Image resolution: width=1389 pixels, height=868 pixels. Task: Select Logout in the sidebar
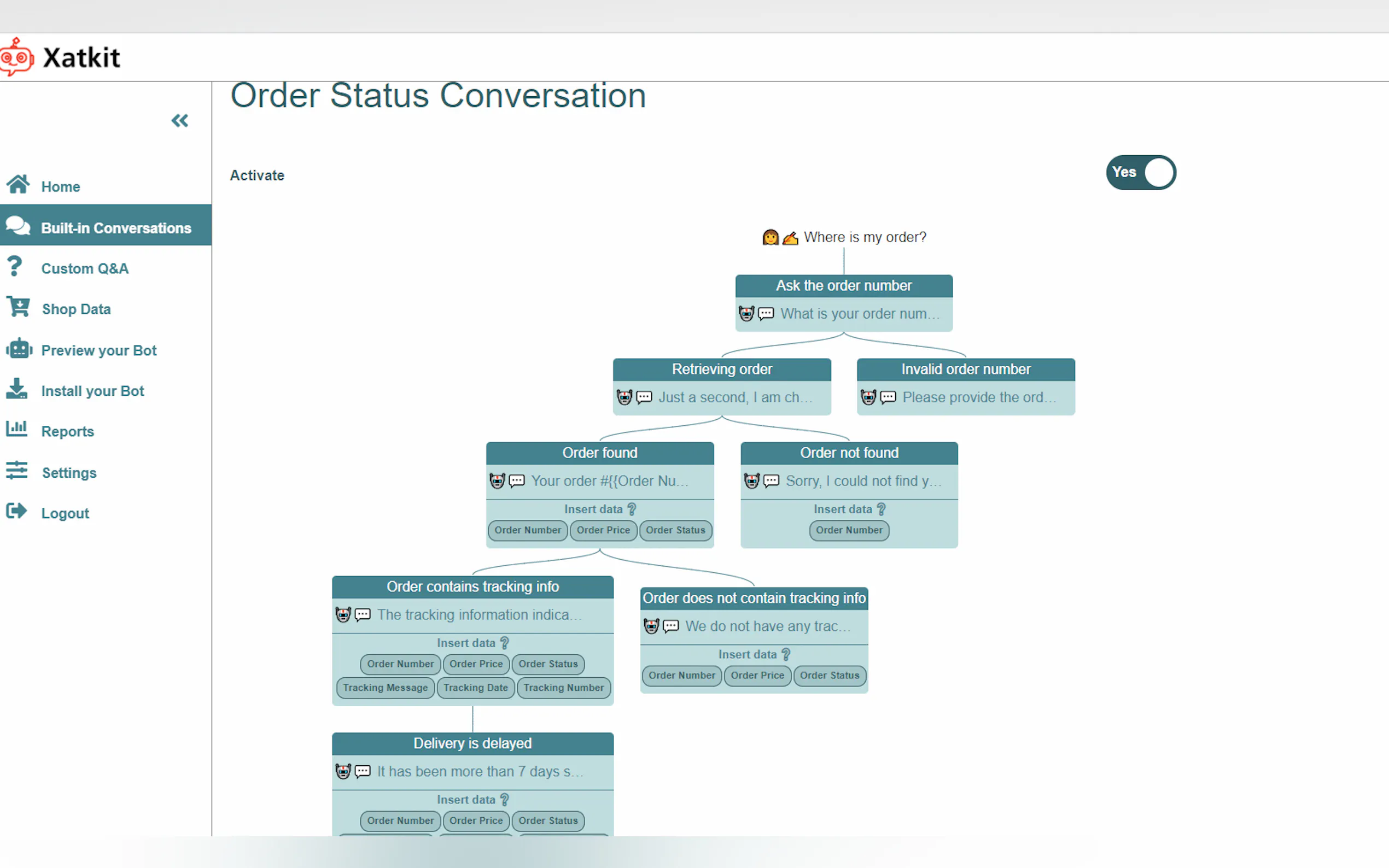click(65, 513)
